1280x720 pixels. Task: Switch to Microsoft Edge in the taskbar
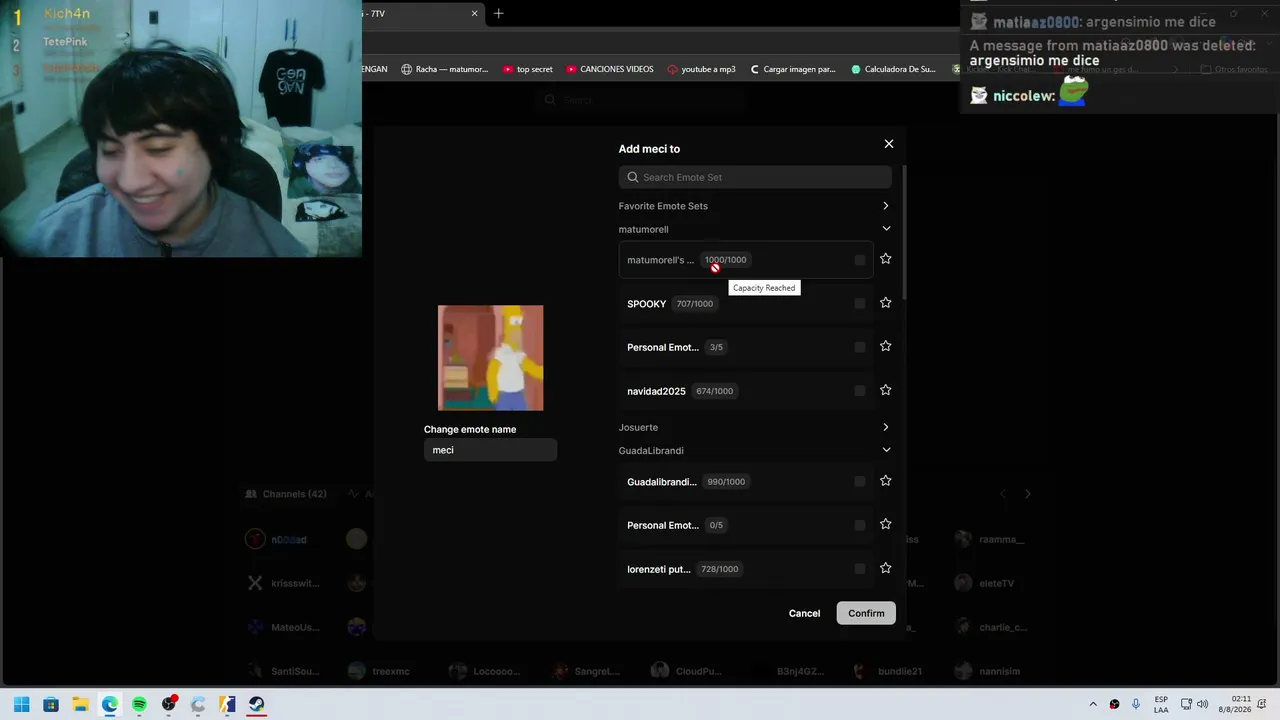pyautogui.click(x=110, y=704)
